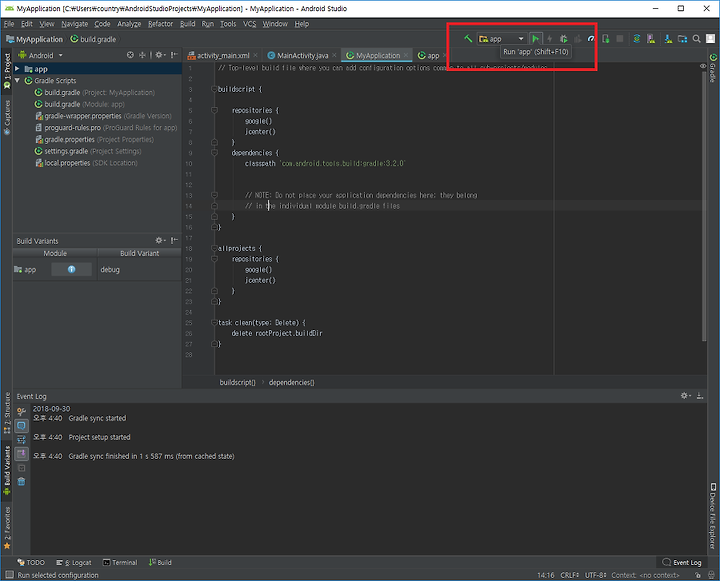Open the Refactor menu
Screen dimensions: 720x581
coord(160,24)
